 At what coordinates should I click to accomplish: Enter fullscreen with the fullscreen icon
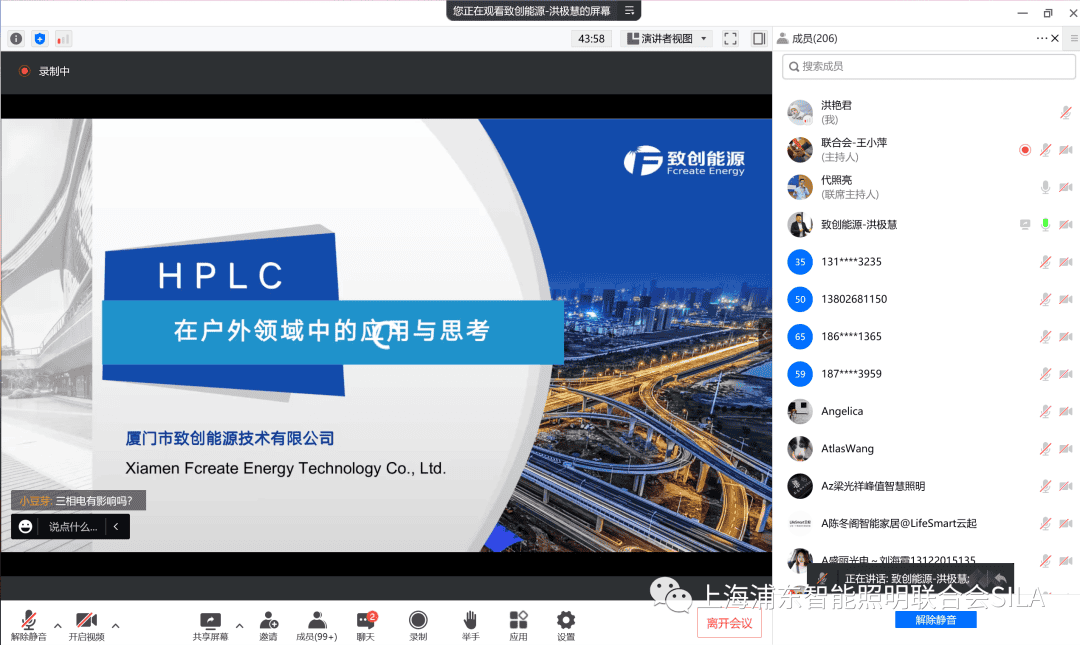tap(730, 39)
